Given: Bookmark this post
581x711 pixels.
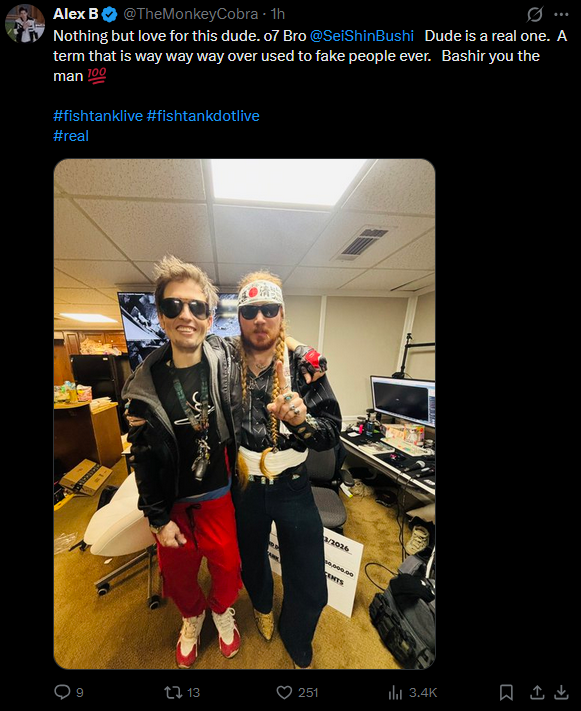Looking at the screenshot, I should tap(506, 692).
